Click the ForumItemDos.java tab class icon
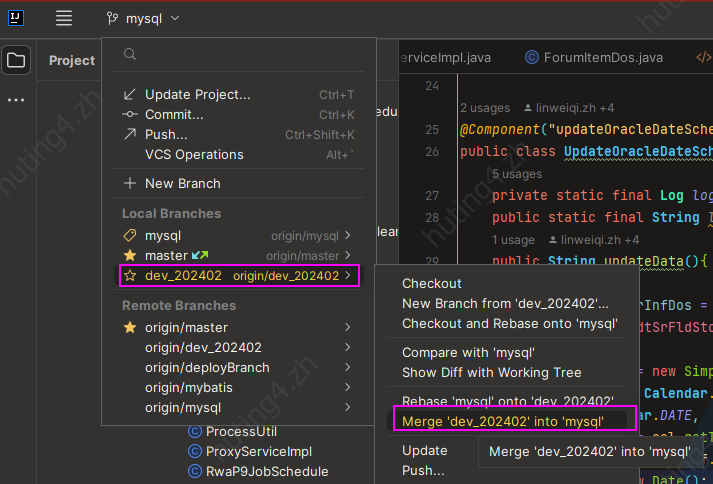The height and width of the screenshot is (484, 713). [531, 57]
